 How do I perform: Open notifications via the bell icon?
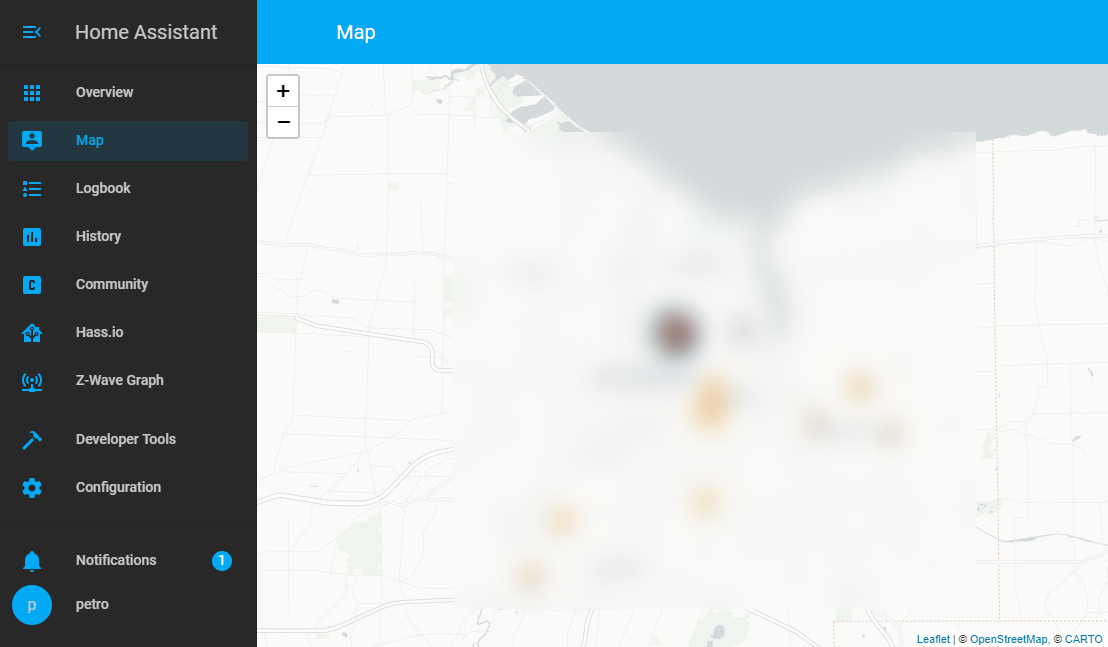point(31,560)
